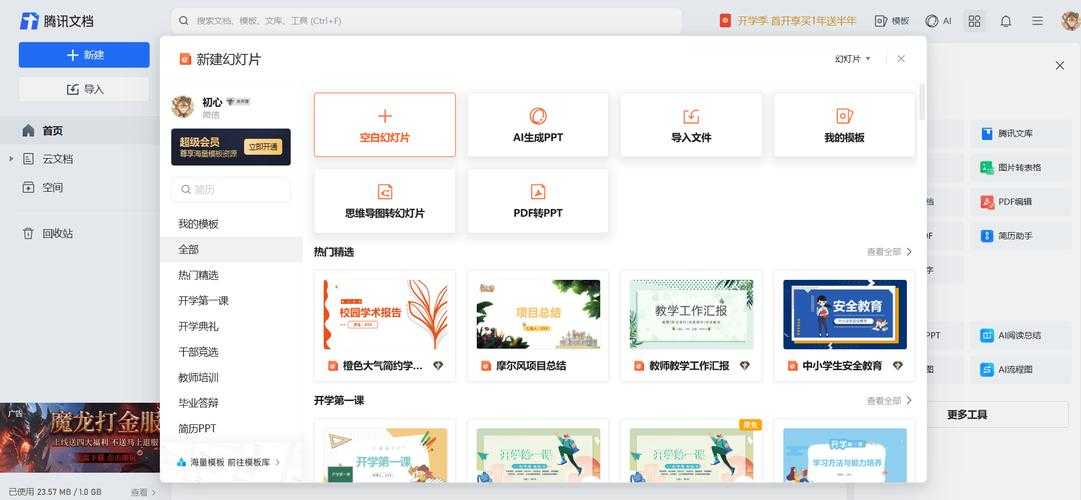1081x500 pixels.
Task: Open PDF编辑 tool
Action: click(1020, 202)
